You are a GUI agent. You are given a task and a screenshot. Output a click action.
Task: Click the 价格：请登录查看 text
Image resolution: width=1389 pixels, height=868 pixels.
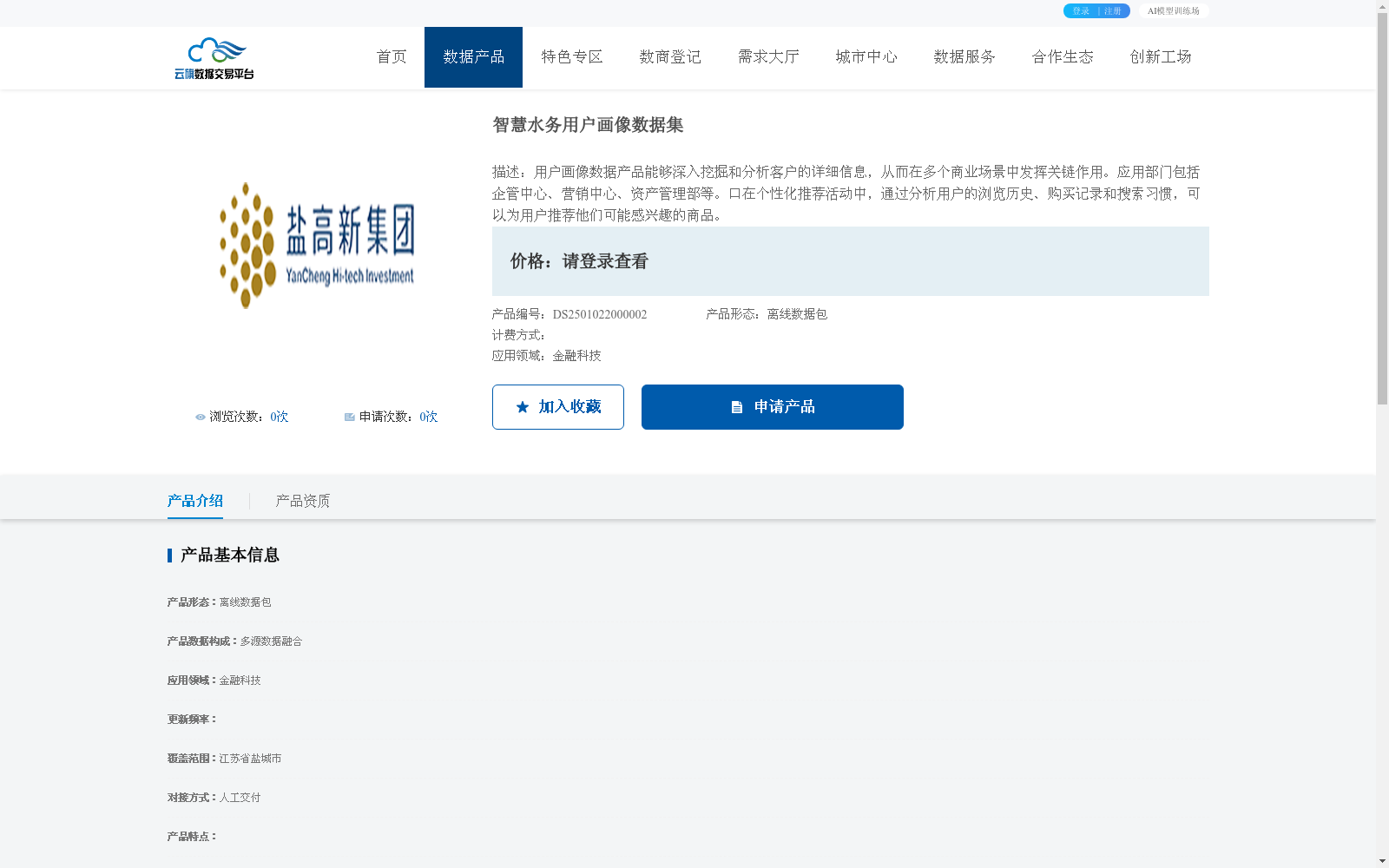tap(580, 261)
